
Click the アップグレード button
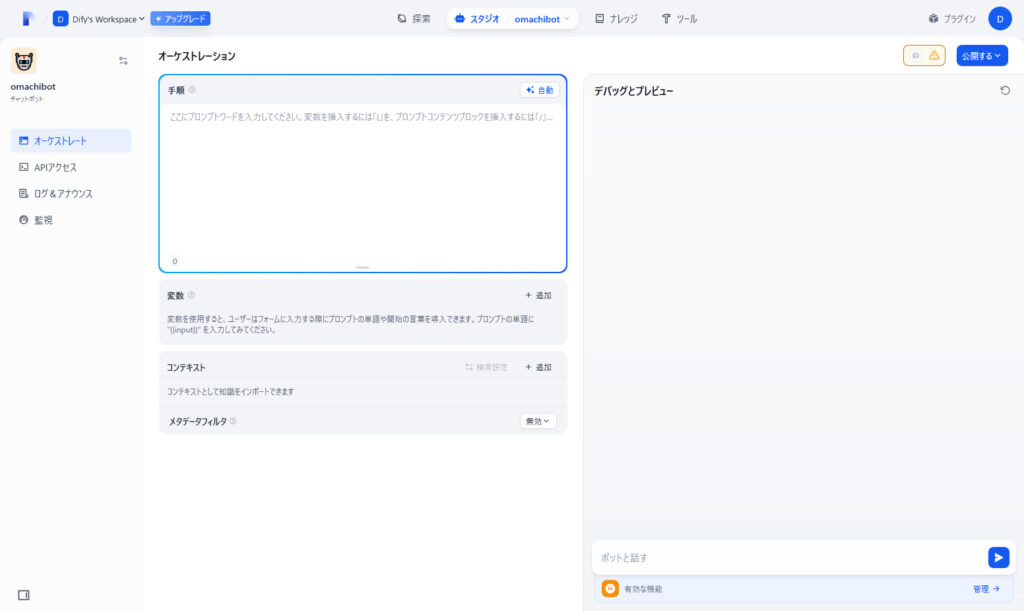click(x=180, y=19)
